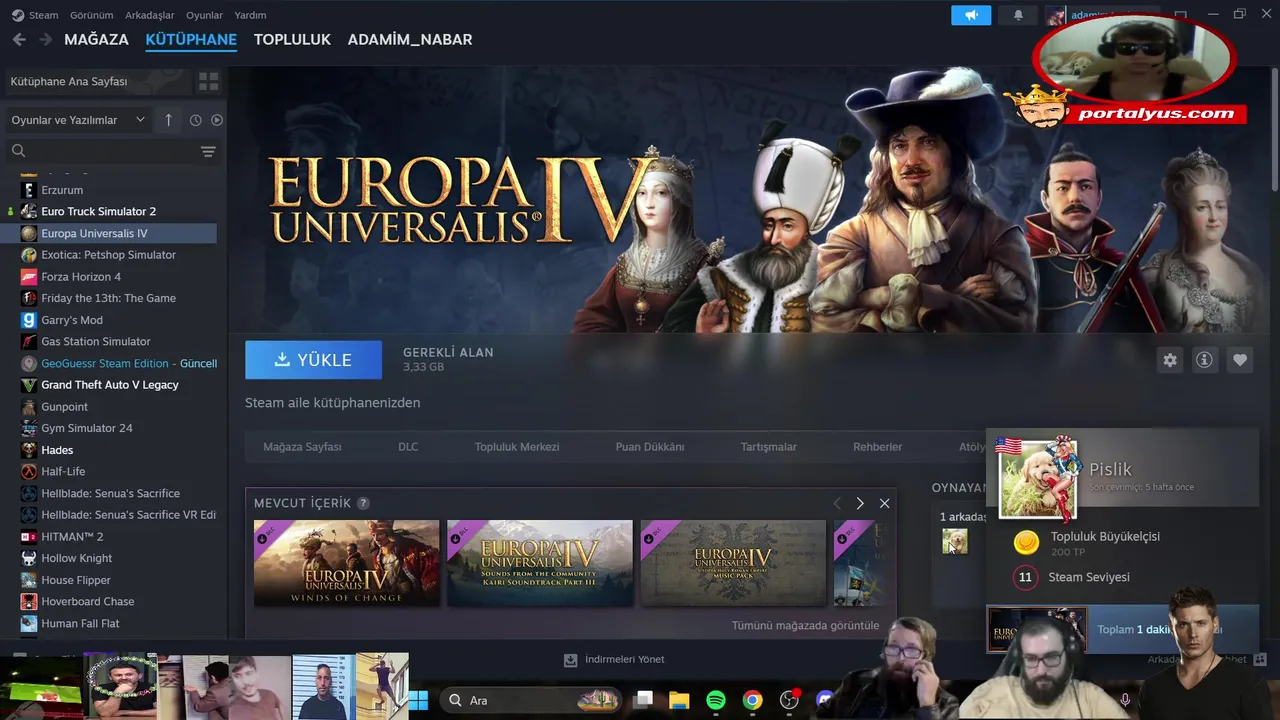Open the Winds of Change DLC thumbnail
Viewport: 1280px width, 720px height.
346,563
